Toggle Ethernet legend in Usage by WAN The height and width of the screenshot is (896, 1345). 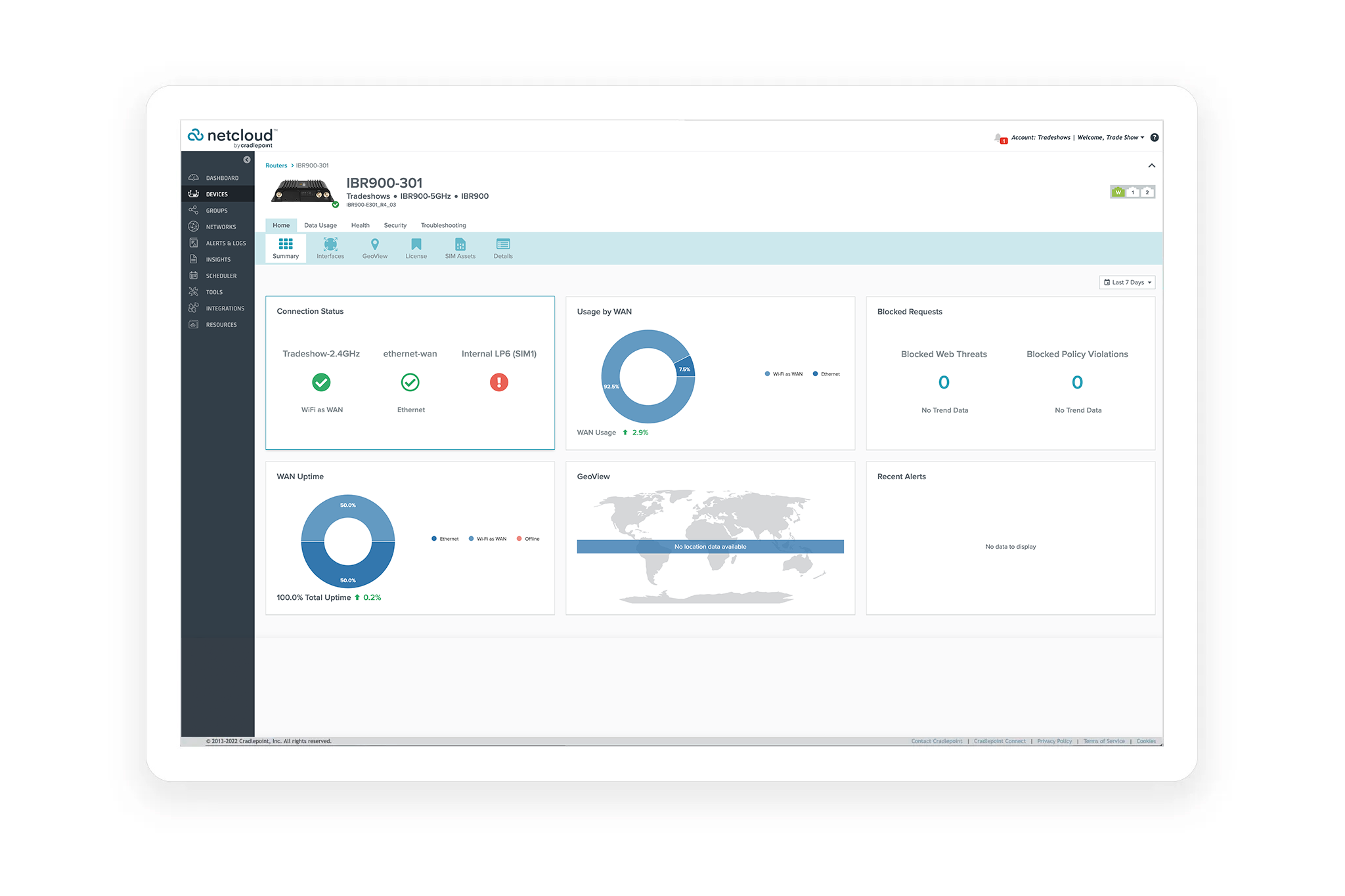(x=826, y=374)
